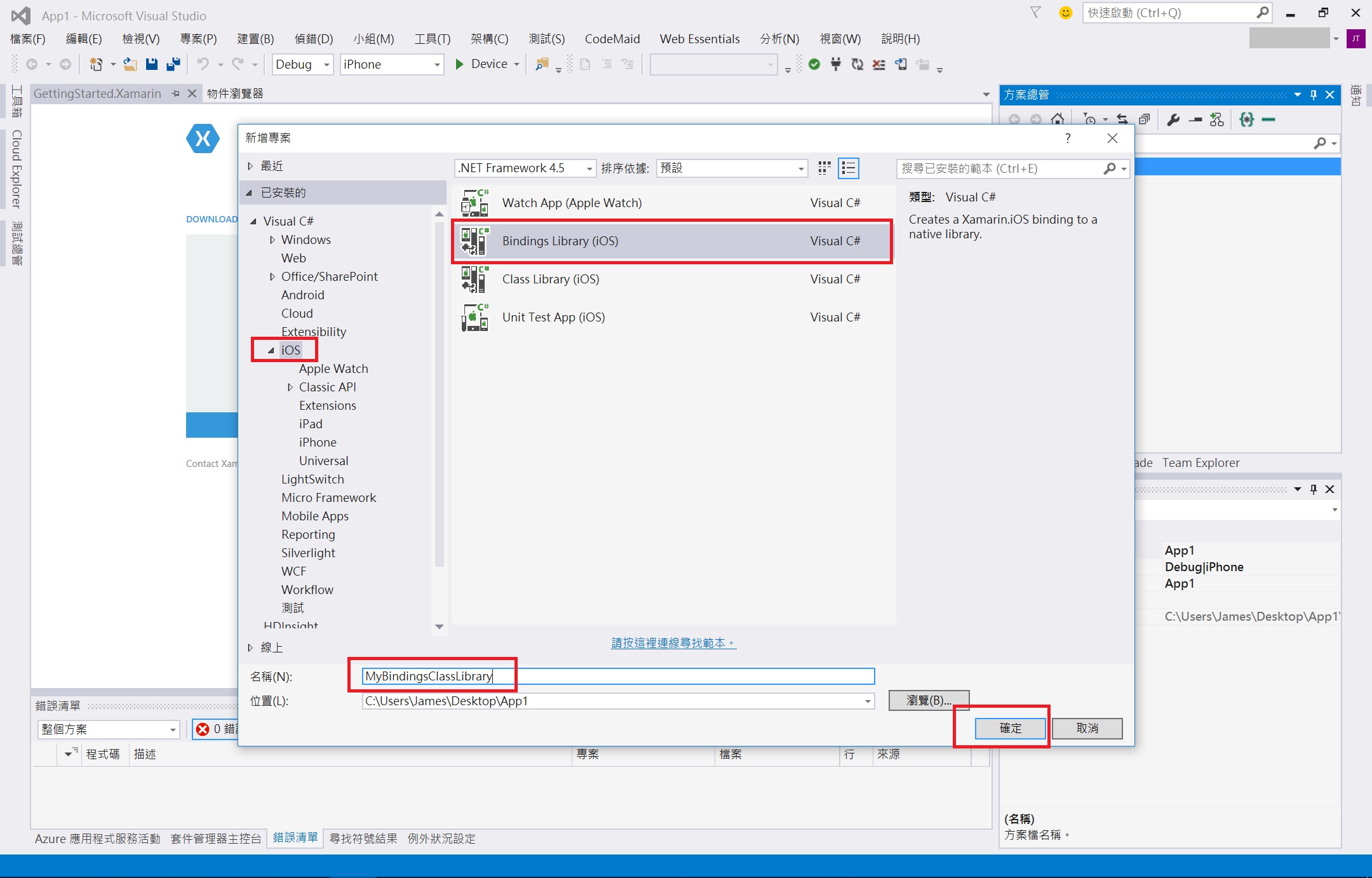Image resolution: width=1372 pixels, height=878 pixels.
Task: Click the Open File folder icon
Action: click(130, 64)
